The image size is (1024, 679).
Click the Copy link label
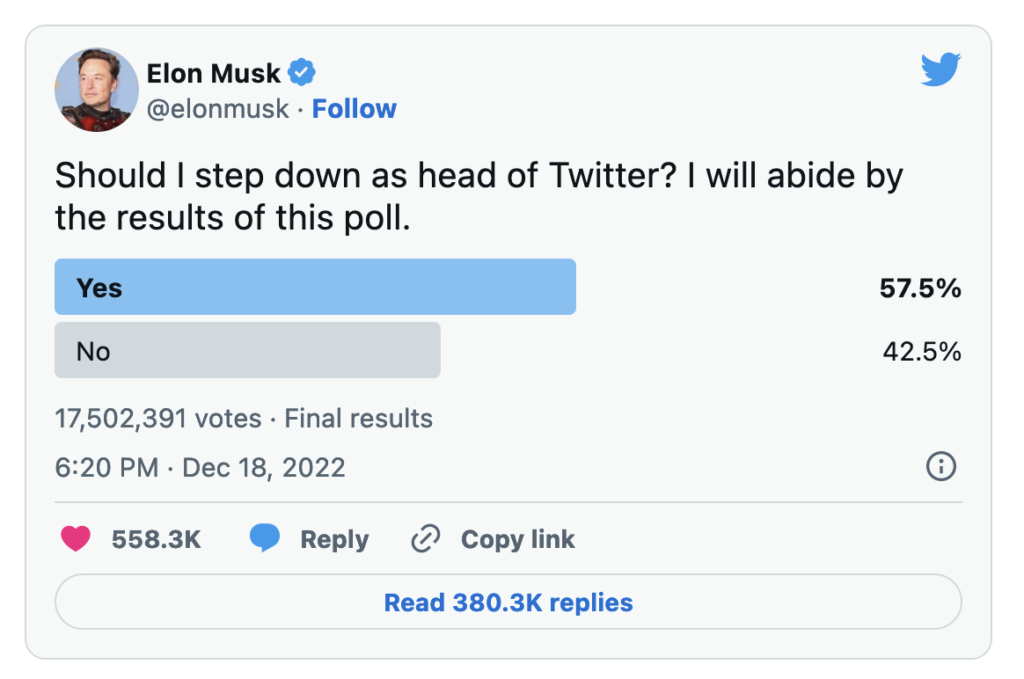518,539
